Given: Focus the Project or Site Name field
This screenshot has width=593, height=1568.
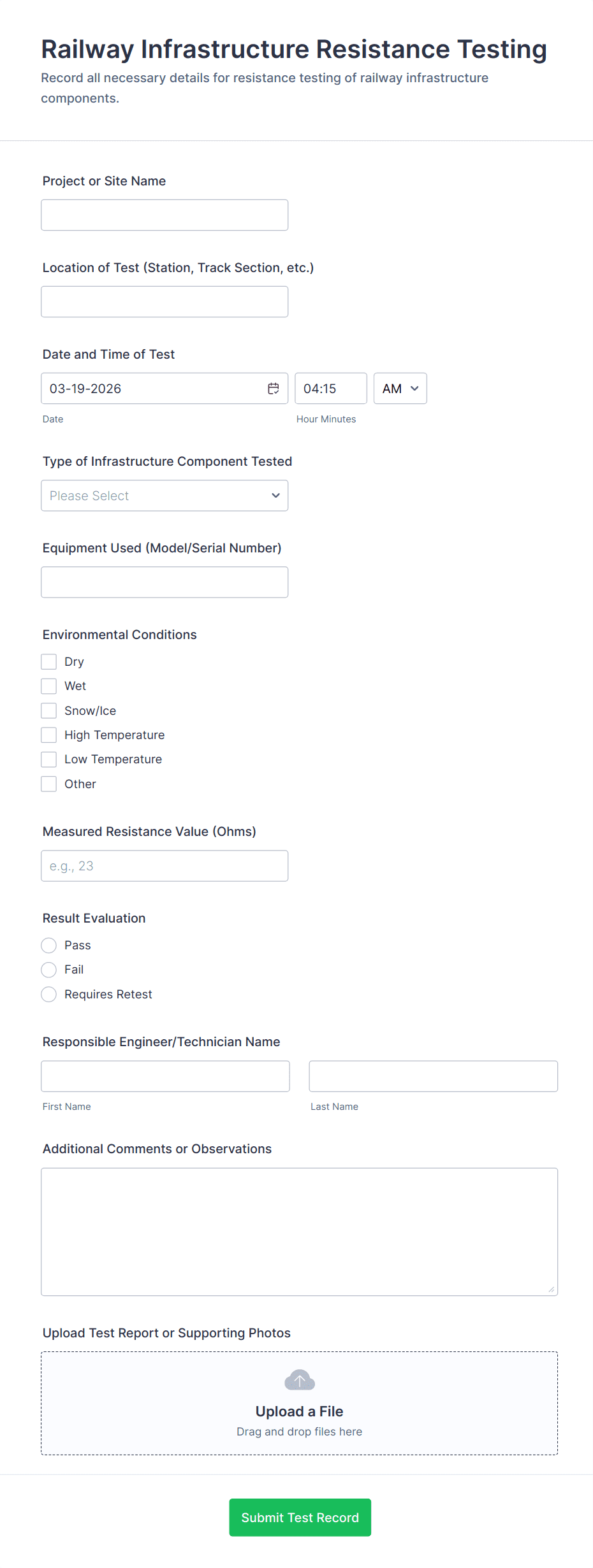Looking at the screenshot, I should tap(165, 215).
